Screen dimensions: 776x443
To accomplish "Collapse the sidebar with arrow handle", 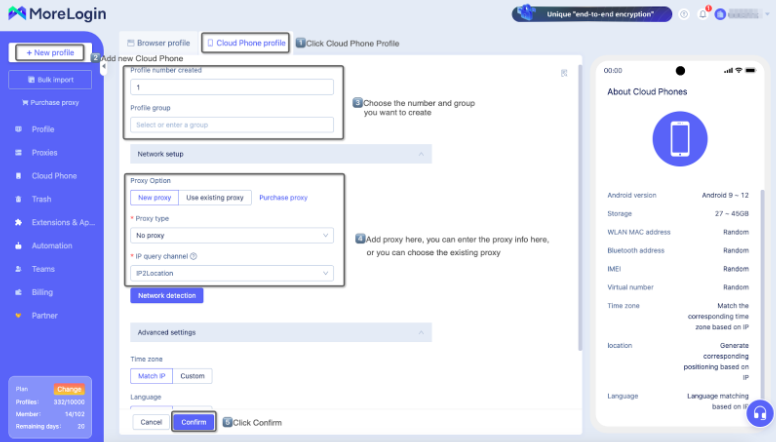I will [x=103, y=66].
